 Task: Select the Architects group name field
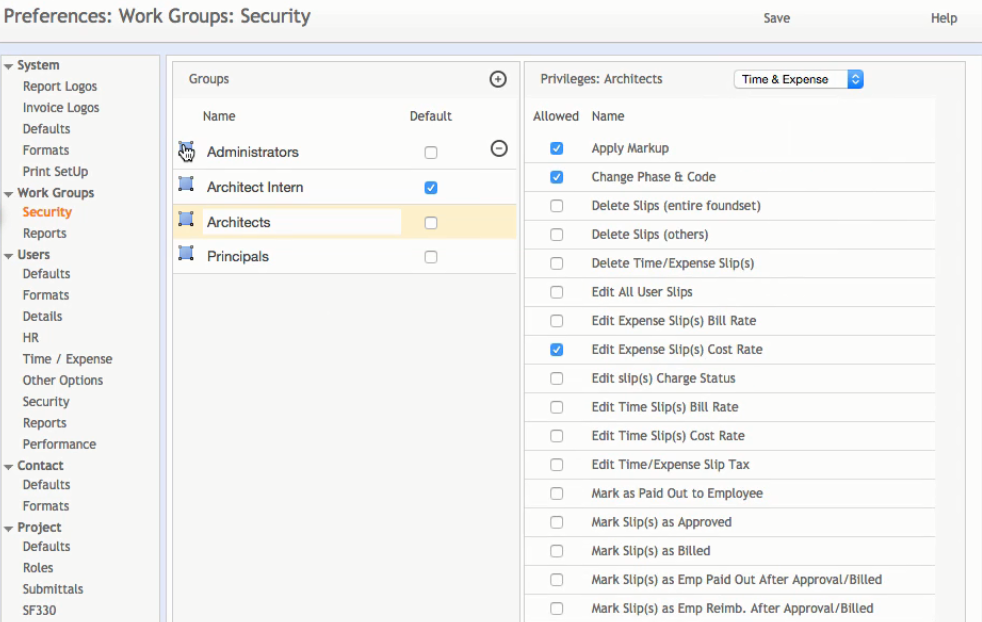click(x=302, y=222)
